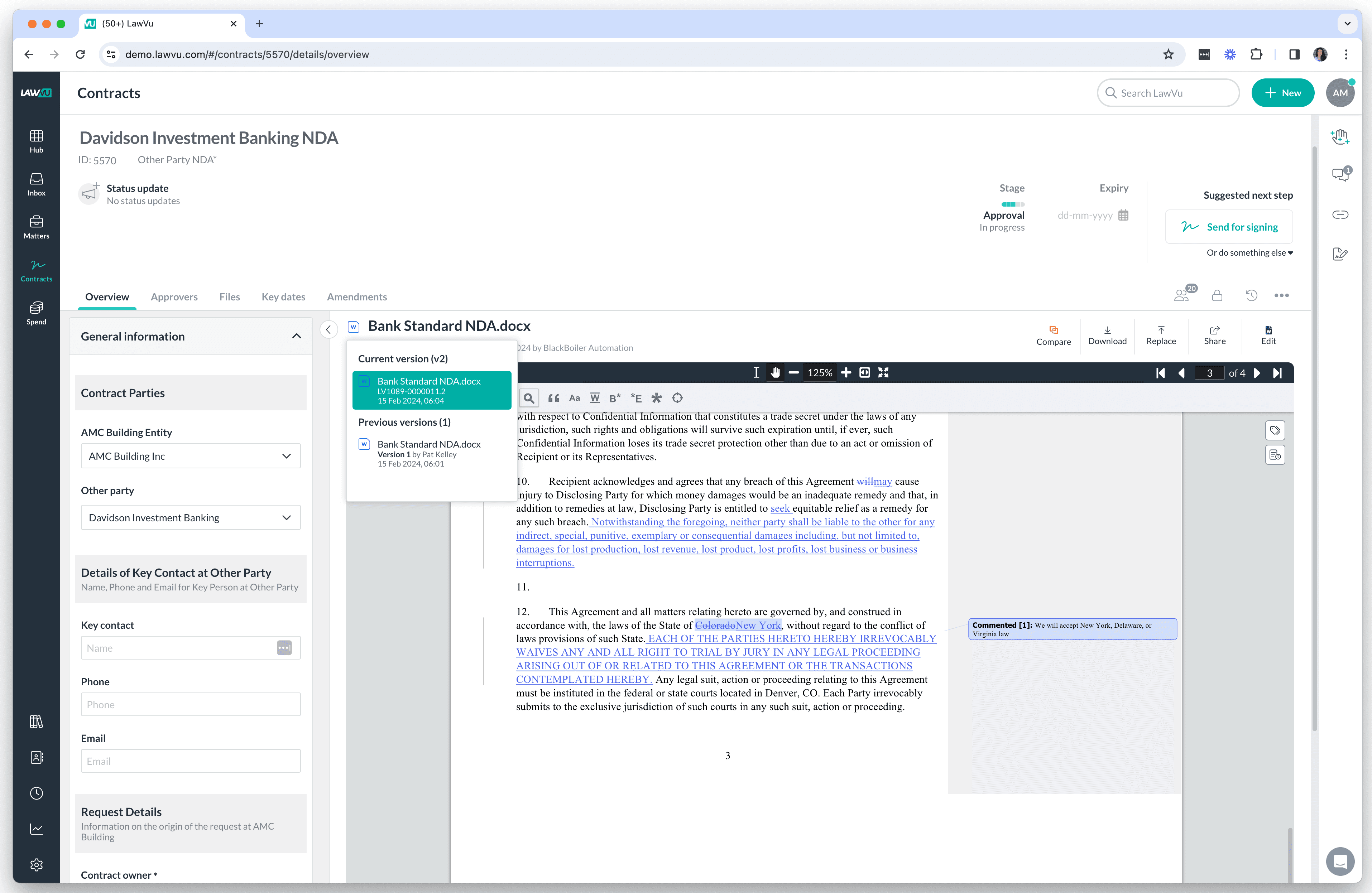Click the page number field showing 3
Viewport: 1372px width, 893px height.
tap(1209, 373)
